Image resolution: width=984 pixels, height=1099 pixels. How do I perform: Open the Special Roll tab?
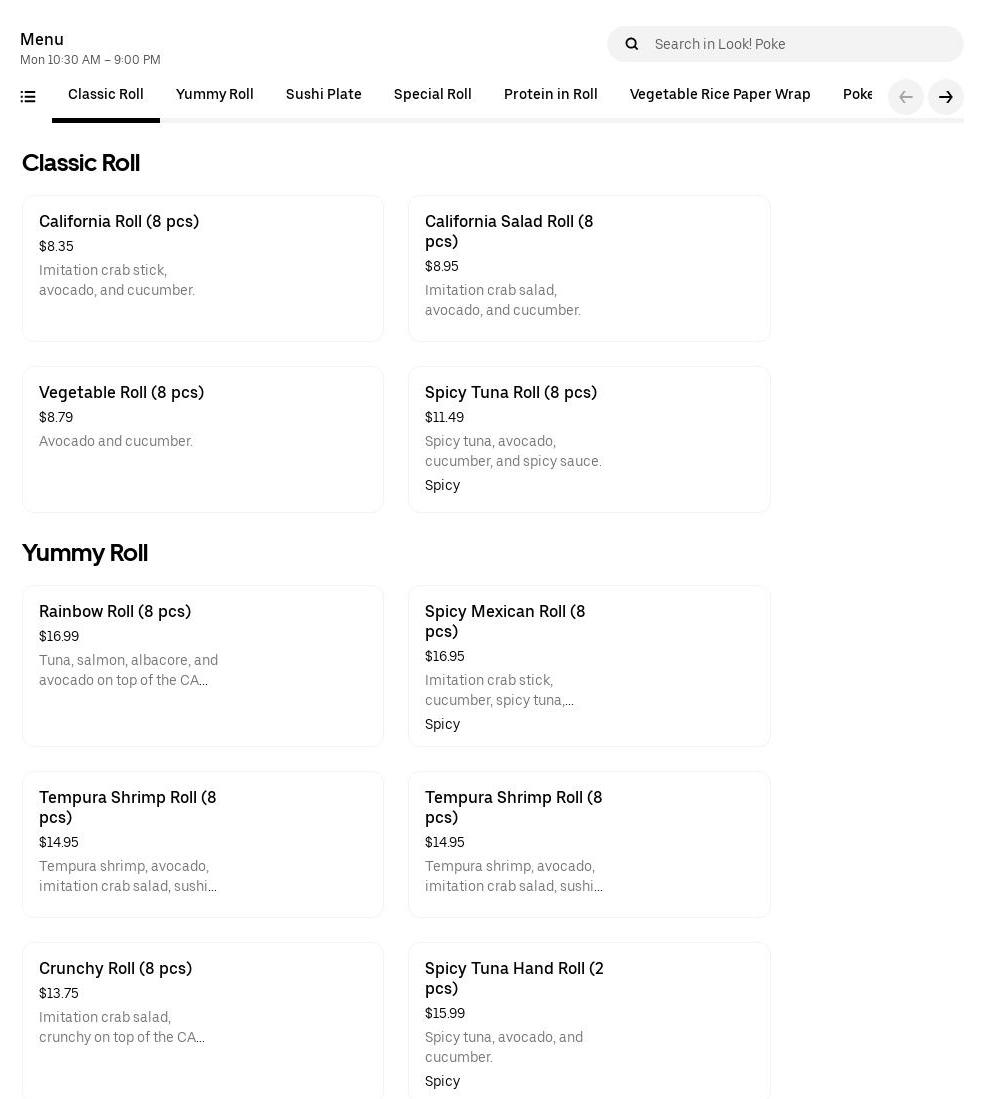(x=432, y=95)
